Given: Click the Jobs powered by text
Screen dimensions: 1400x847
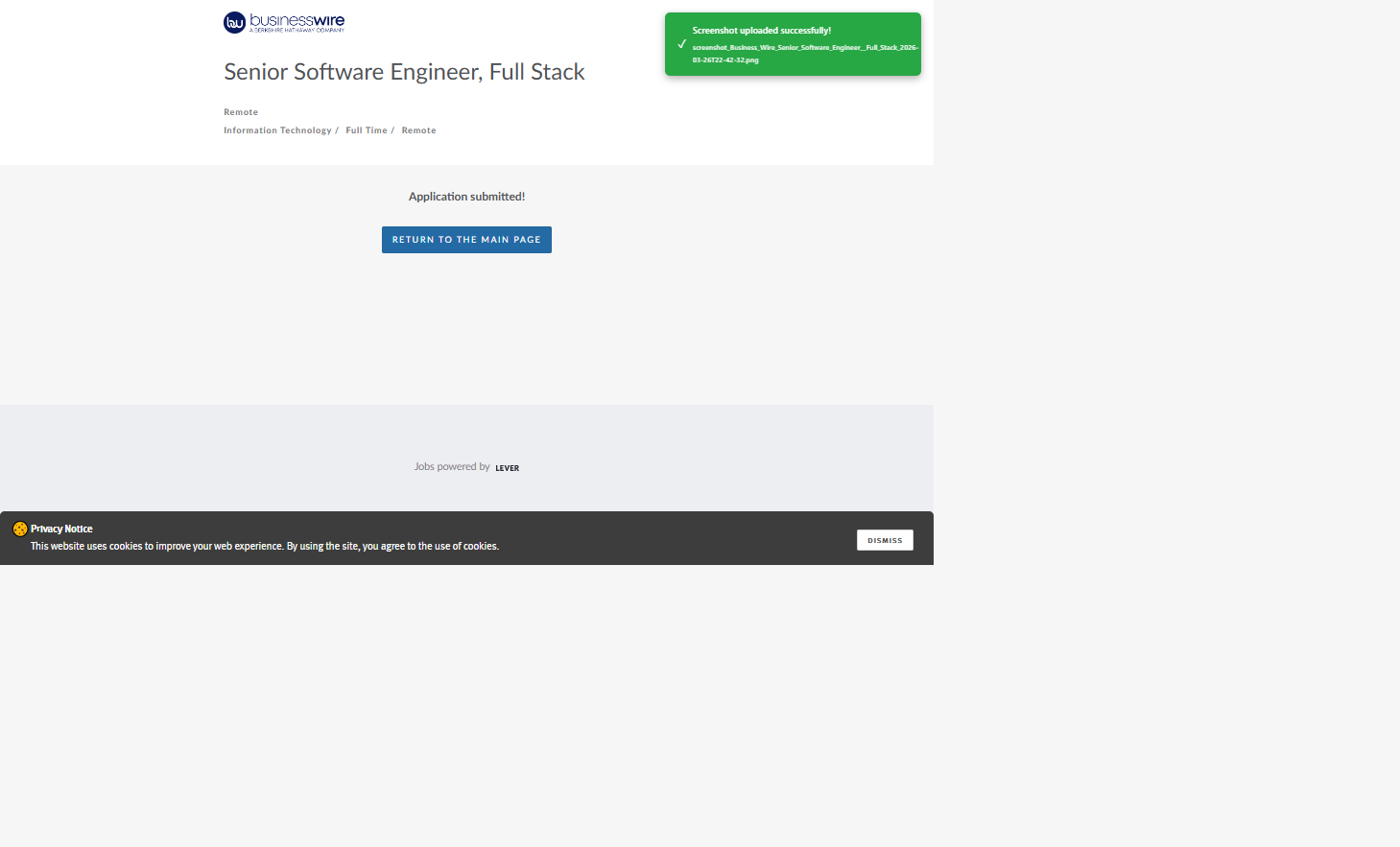Looking at the screenshot, I should [452, 467].
